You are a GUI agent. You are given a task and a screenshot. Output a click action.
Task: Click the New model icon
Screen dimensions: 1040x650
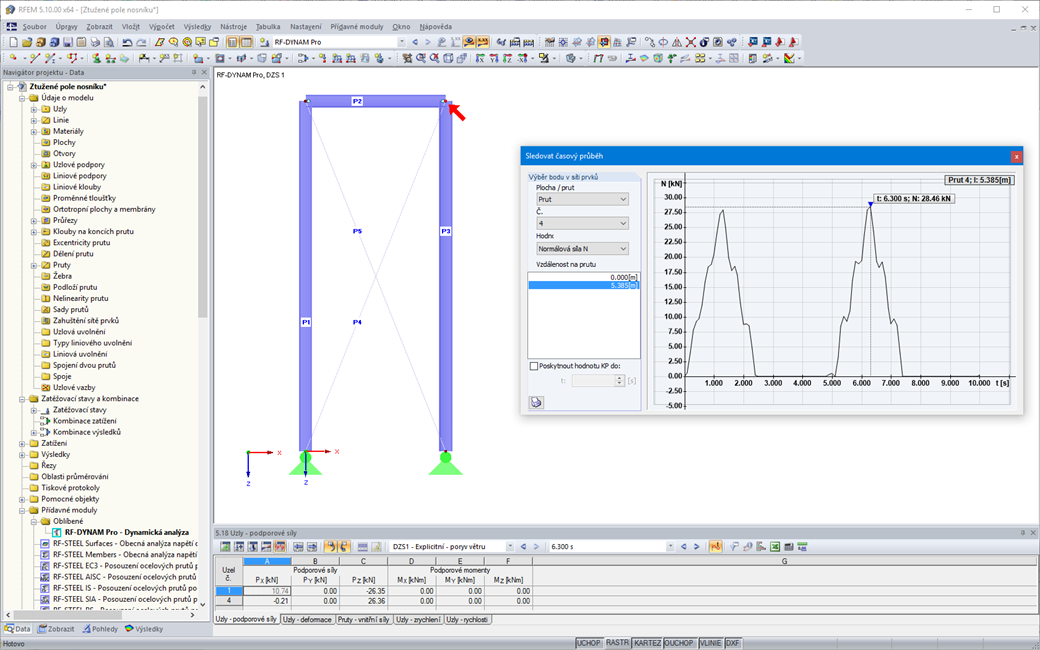[x=13, y=42]
